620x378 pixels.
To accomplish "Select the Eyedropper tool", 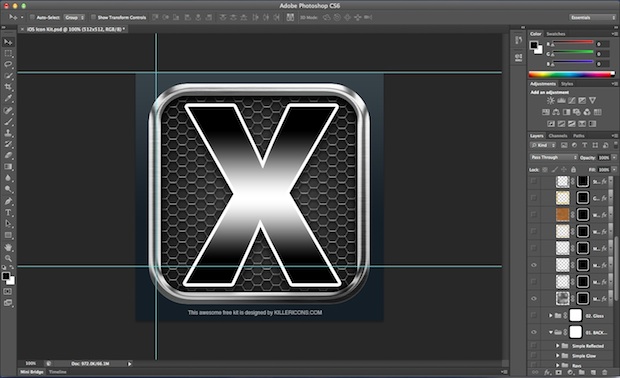I will (8, 98).
